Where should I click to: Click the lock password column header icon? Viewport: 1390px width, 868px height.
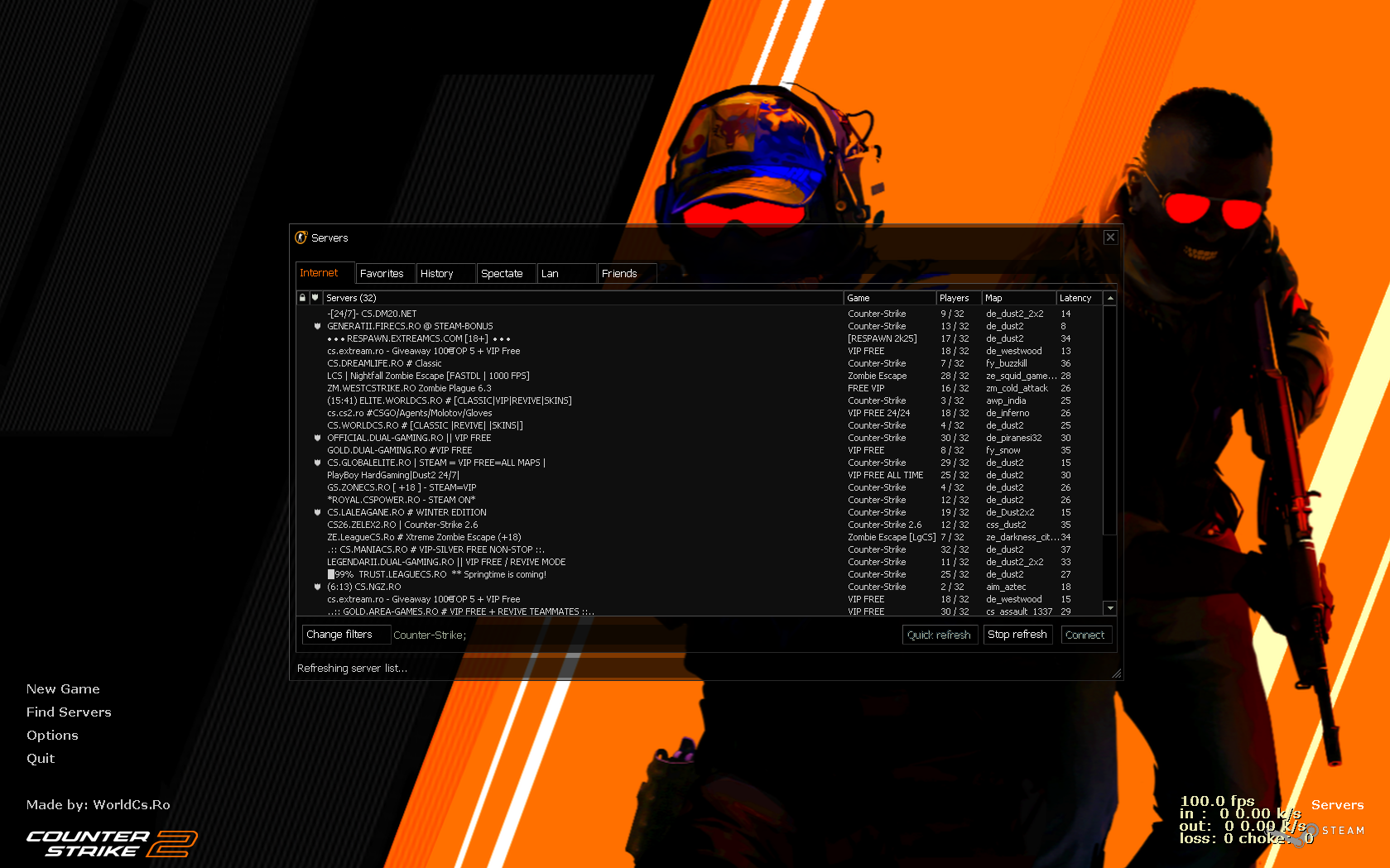point(302,298)
